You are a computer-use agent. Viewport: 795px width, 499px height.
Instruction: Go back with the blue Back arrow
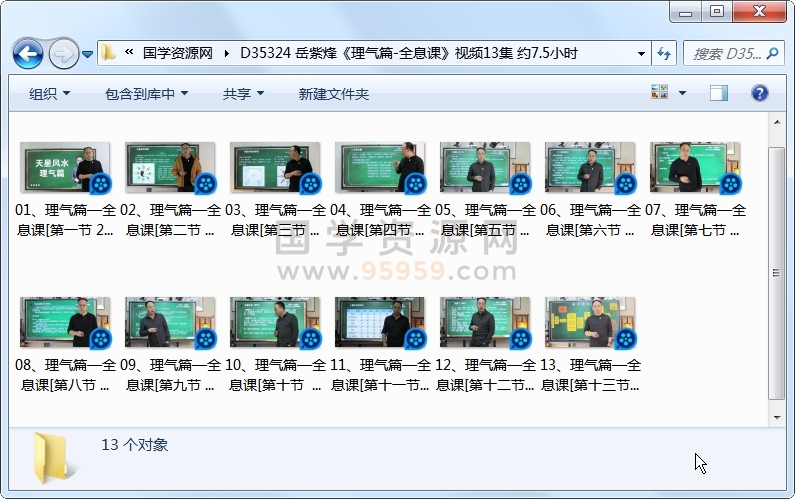point(28,53)
